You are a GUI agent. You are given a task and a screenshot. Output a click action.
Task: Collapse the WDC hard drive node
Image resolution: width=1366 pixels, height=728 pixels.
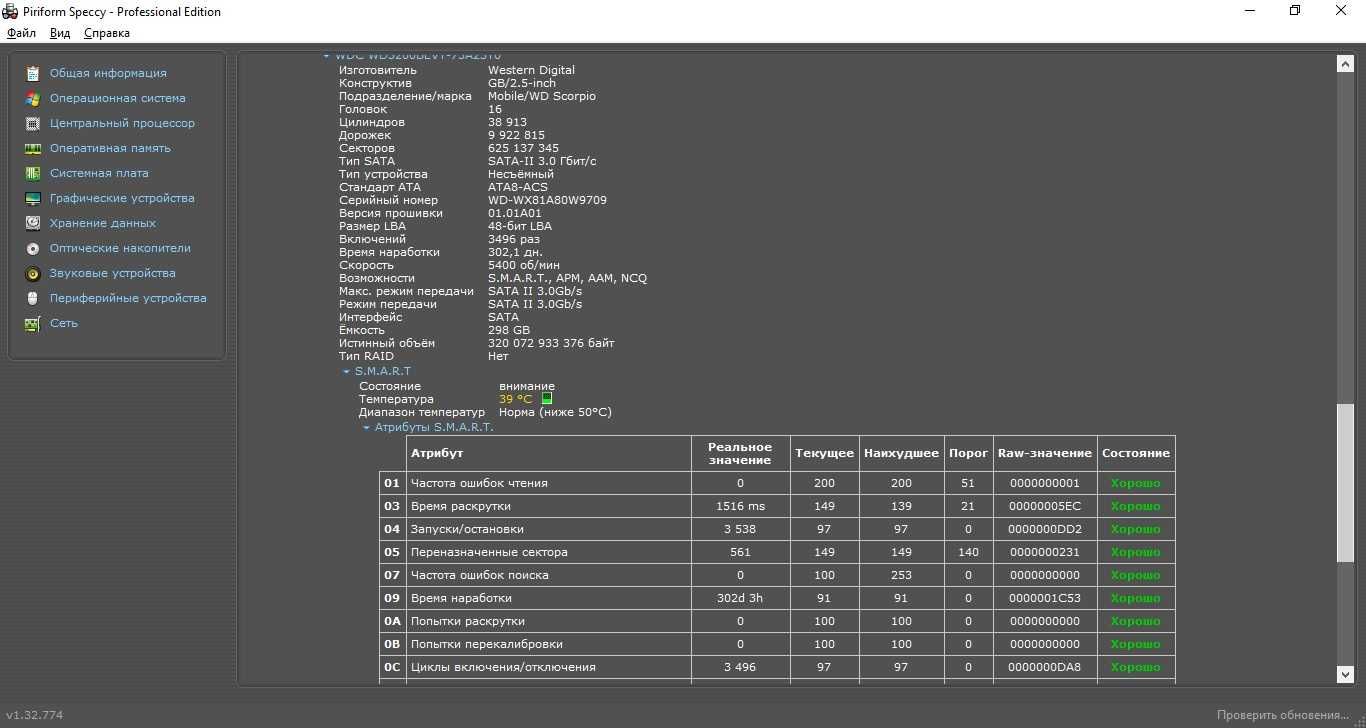click(x=326, y=57)
